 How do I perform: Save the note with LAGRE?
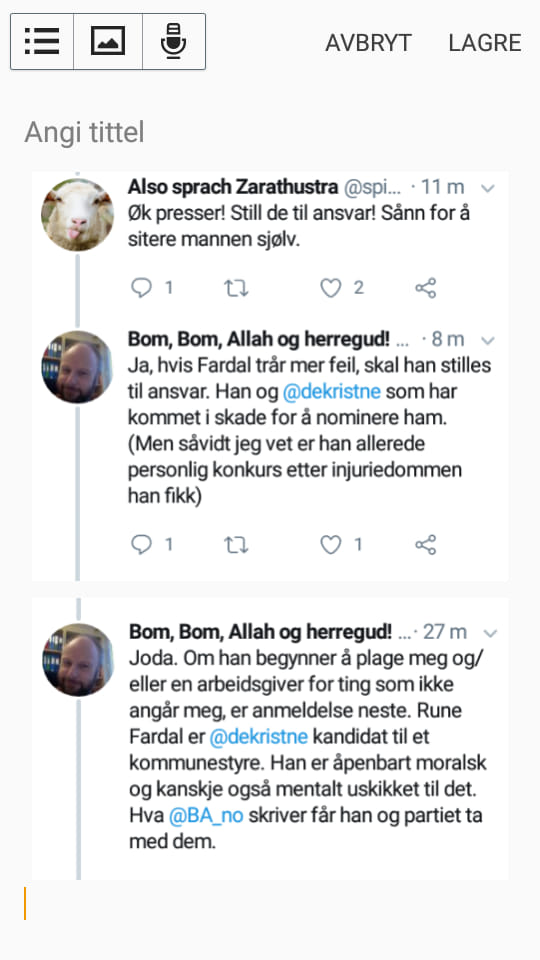[485, 43]
